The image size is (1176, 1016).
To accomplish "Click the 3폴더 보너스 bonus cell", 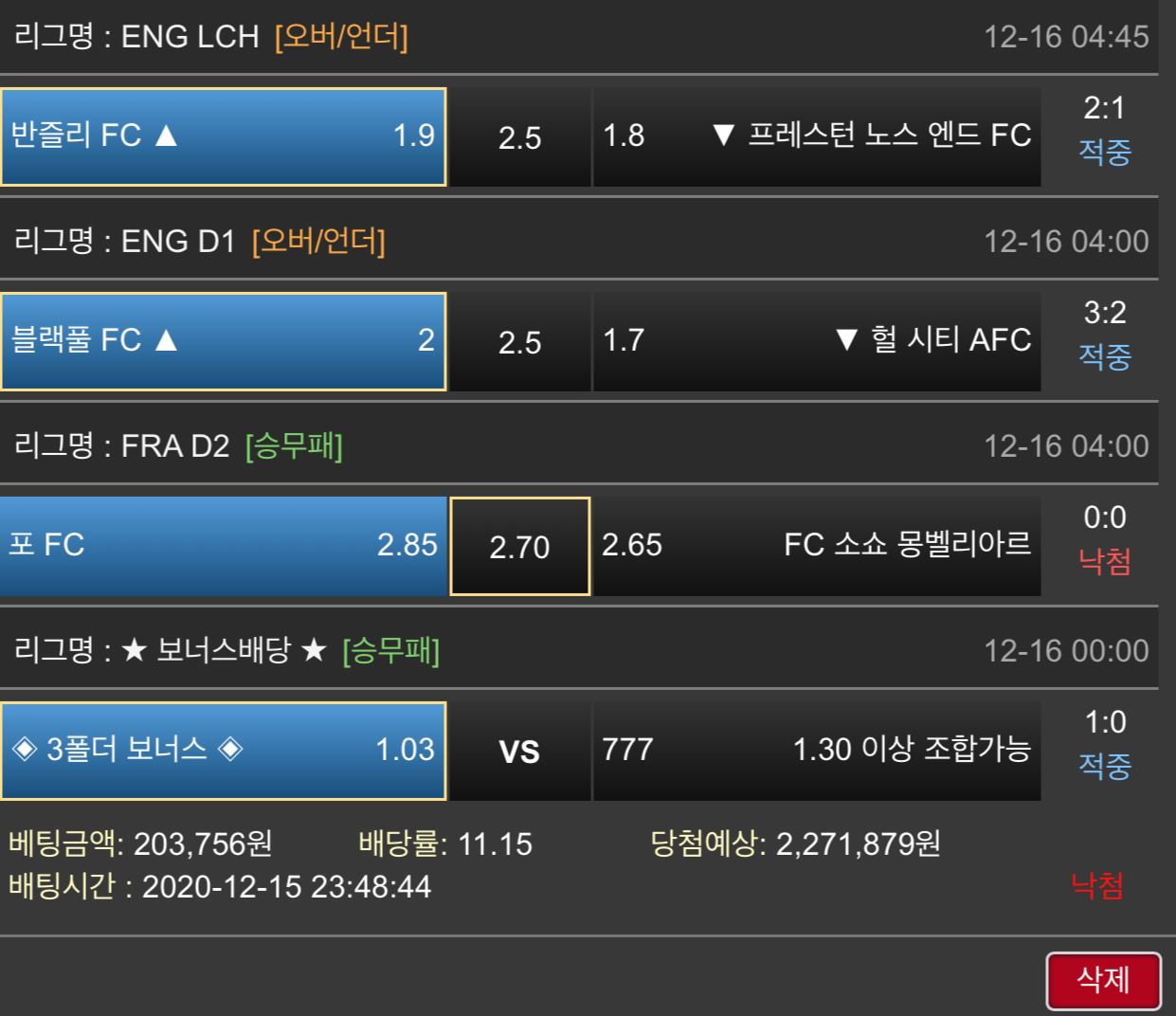I will point(223,751).
